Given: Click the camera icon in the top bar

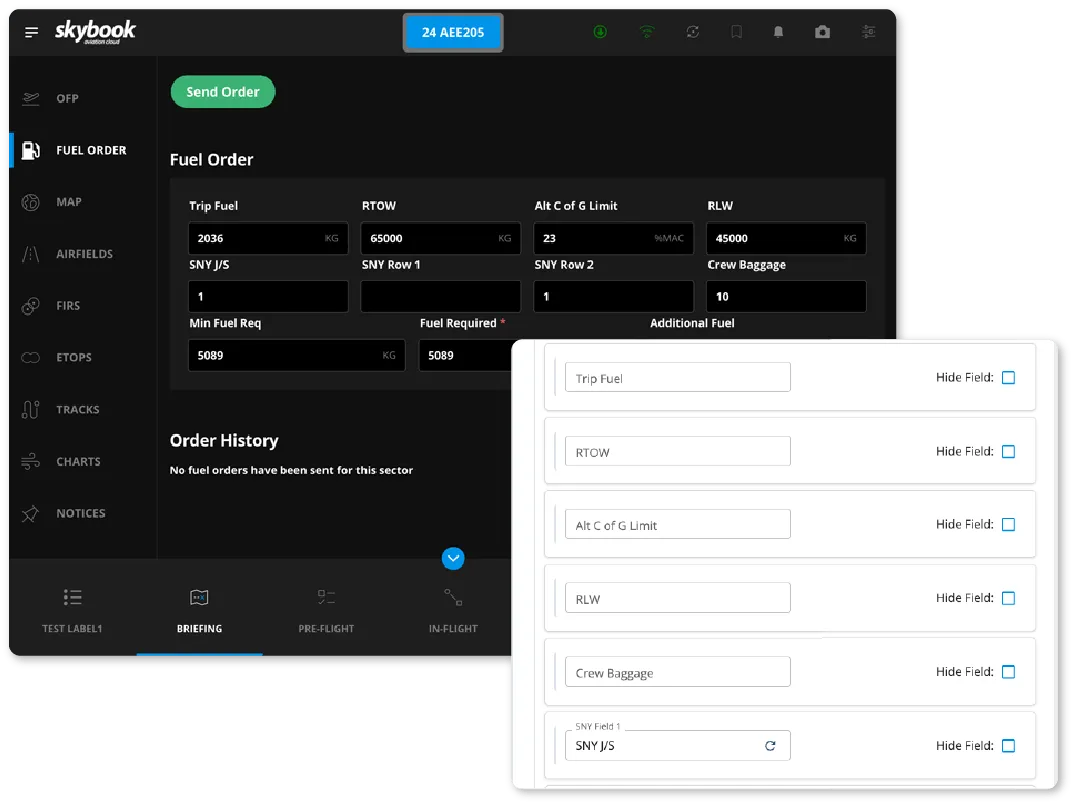Looking at the screenshot, I should pos(822,31).
